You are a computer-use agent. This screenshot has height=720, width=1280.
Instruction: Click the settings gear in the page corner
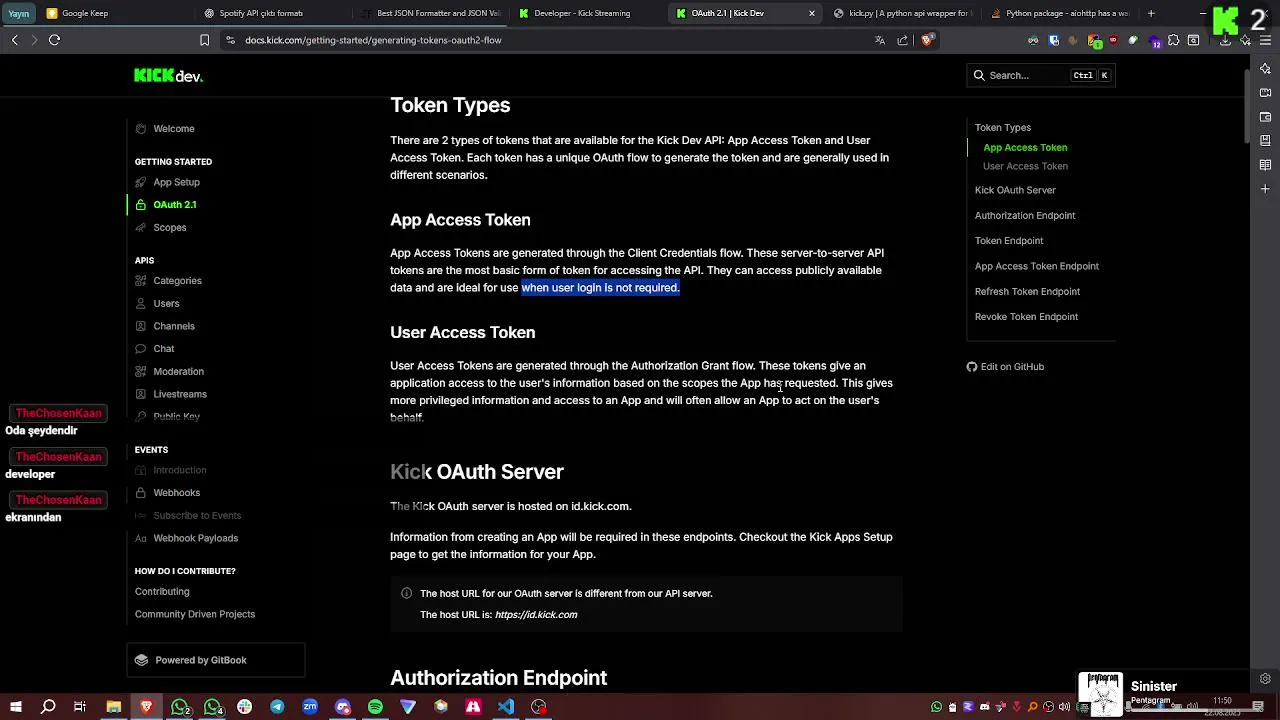1265,679
